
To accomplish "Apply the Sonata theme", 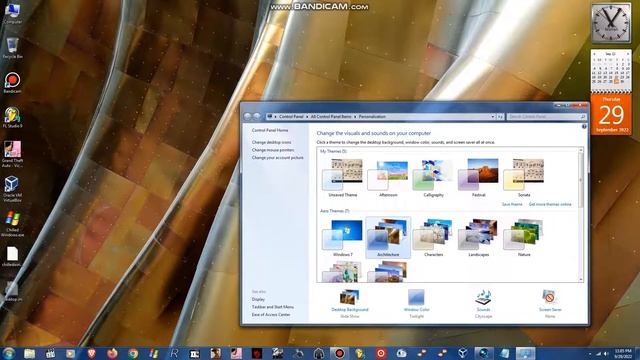I will tap(524, 178).
